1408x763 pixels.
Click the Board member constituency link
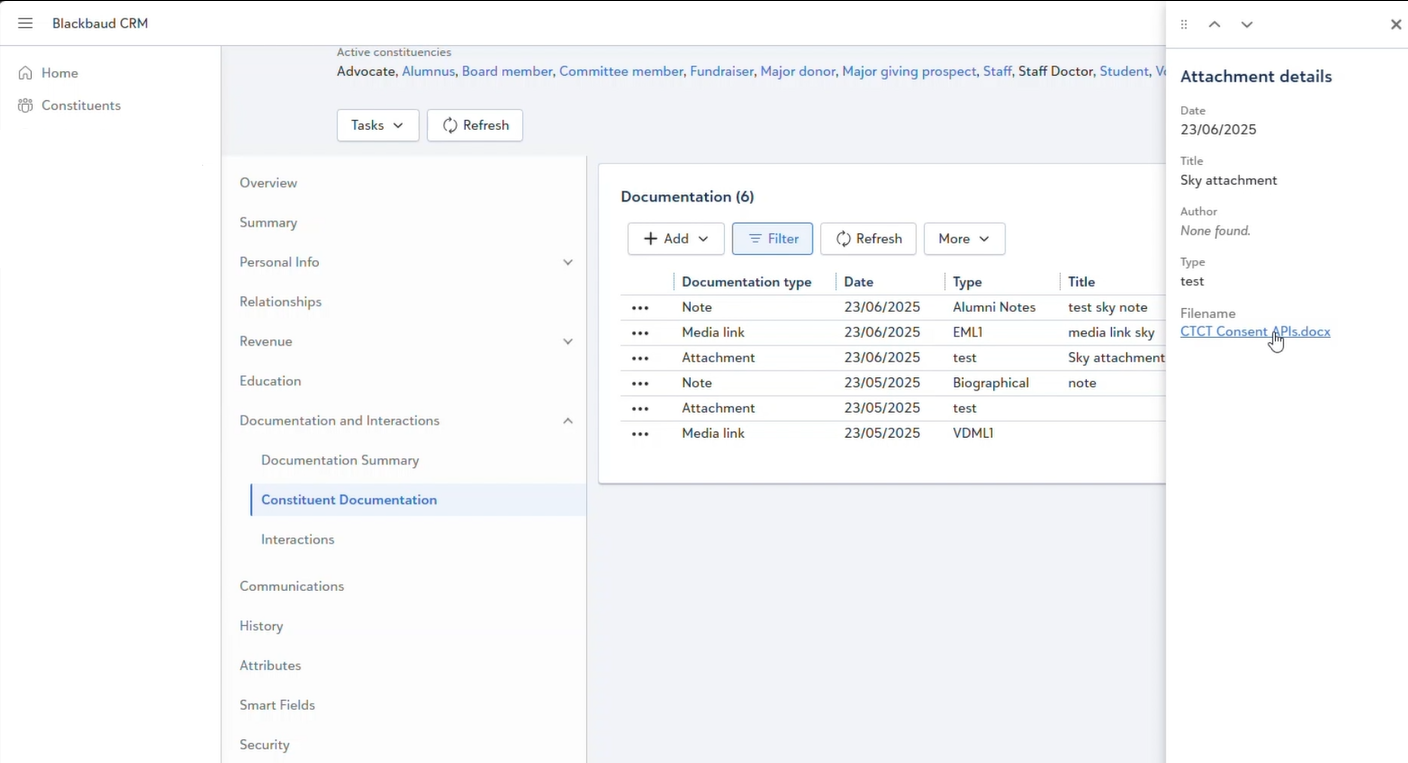pos(507,71)
